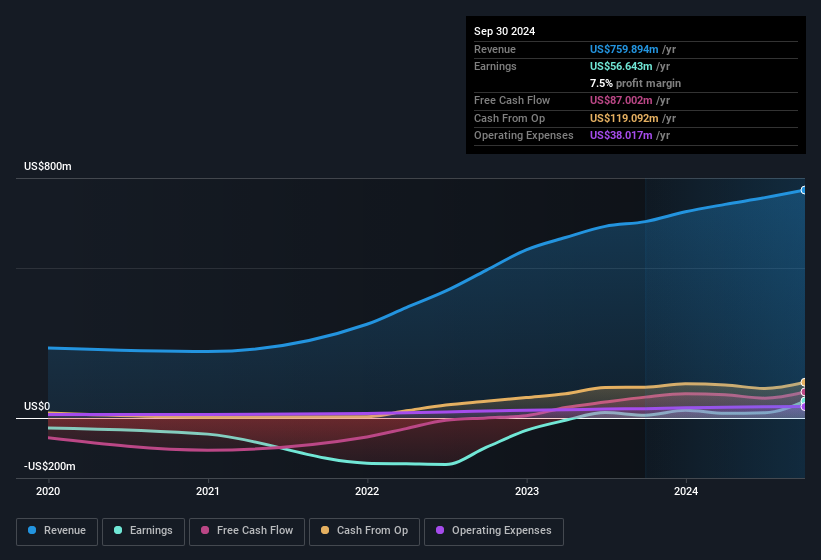Click the 2022 x-axis label
Screen dimensions: 821x560
(367, 491)
